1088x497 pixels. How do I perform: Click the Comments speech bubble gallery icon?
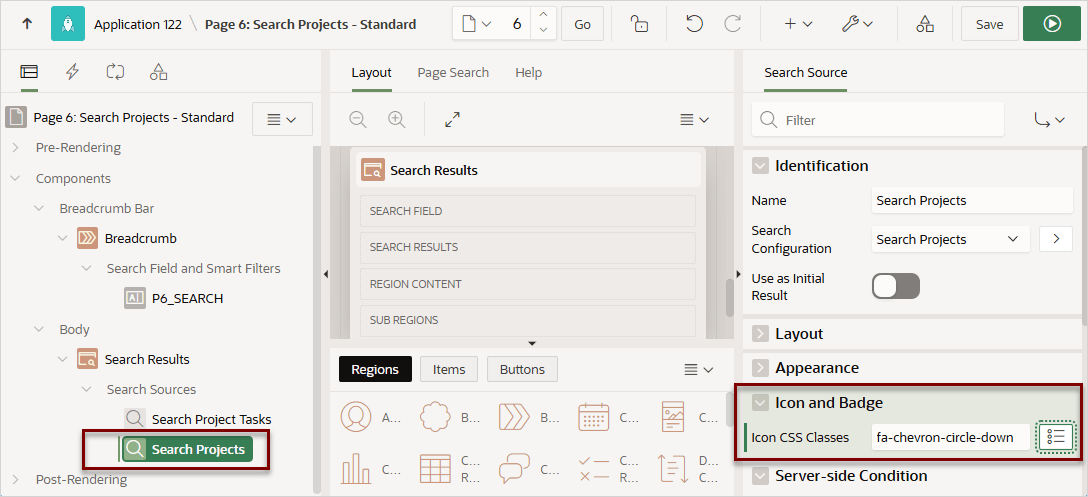(x=514, y=469)
